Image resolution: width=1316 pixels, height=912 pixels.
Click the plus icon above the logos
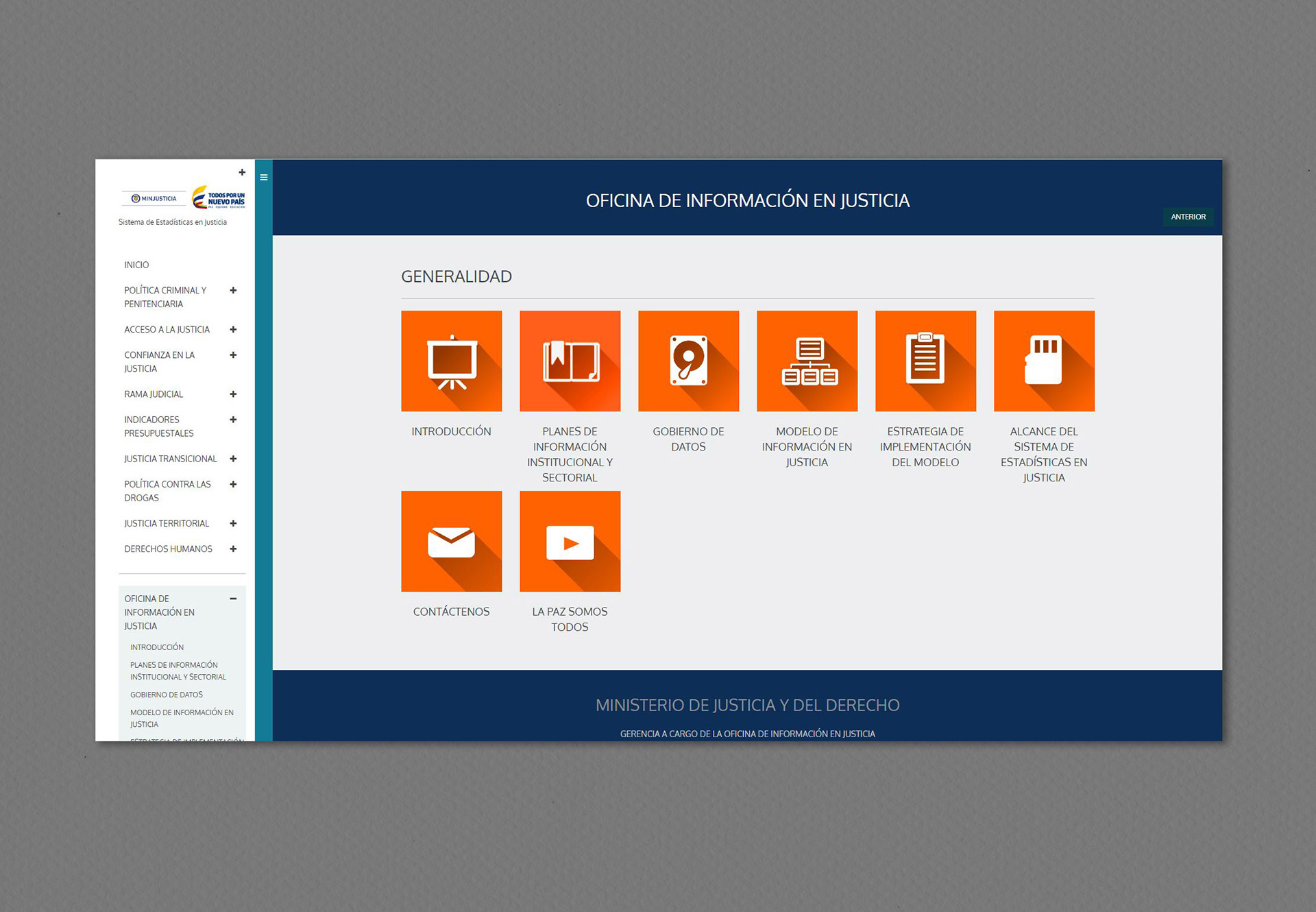pos(242,173)
